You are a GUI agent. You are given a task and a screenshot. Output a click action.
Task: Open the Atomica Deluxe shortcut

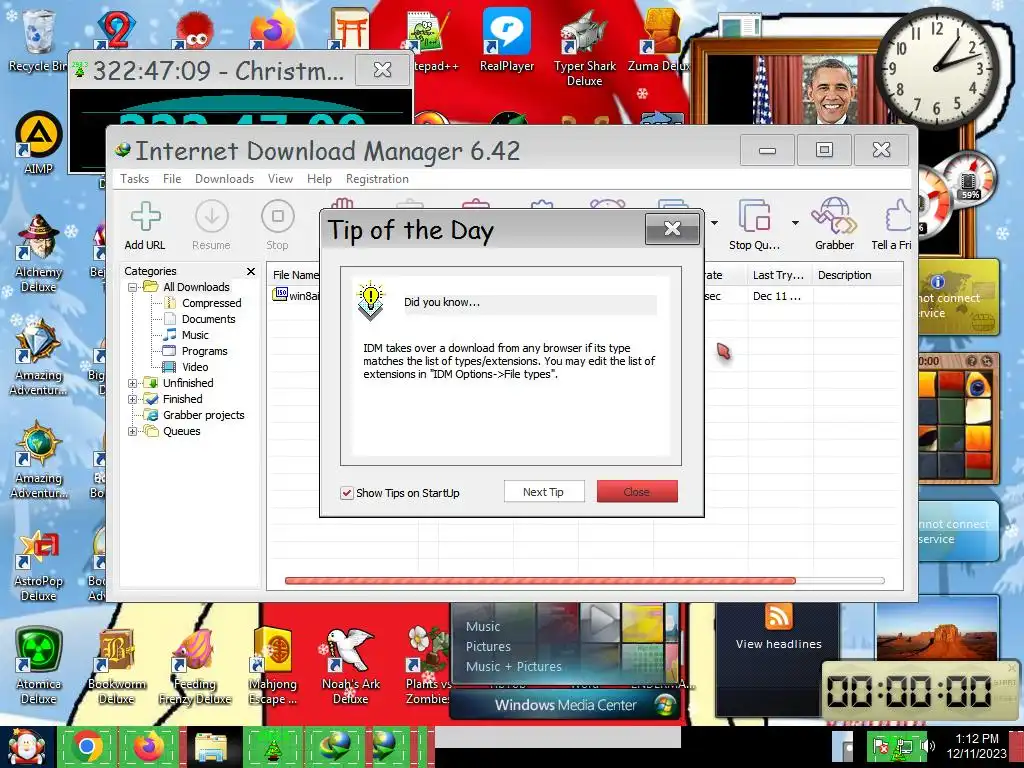pyautogui.click(x=39, y=666)
